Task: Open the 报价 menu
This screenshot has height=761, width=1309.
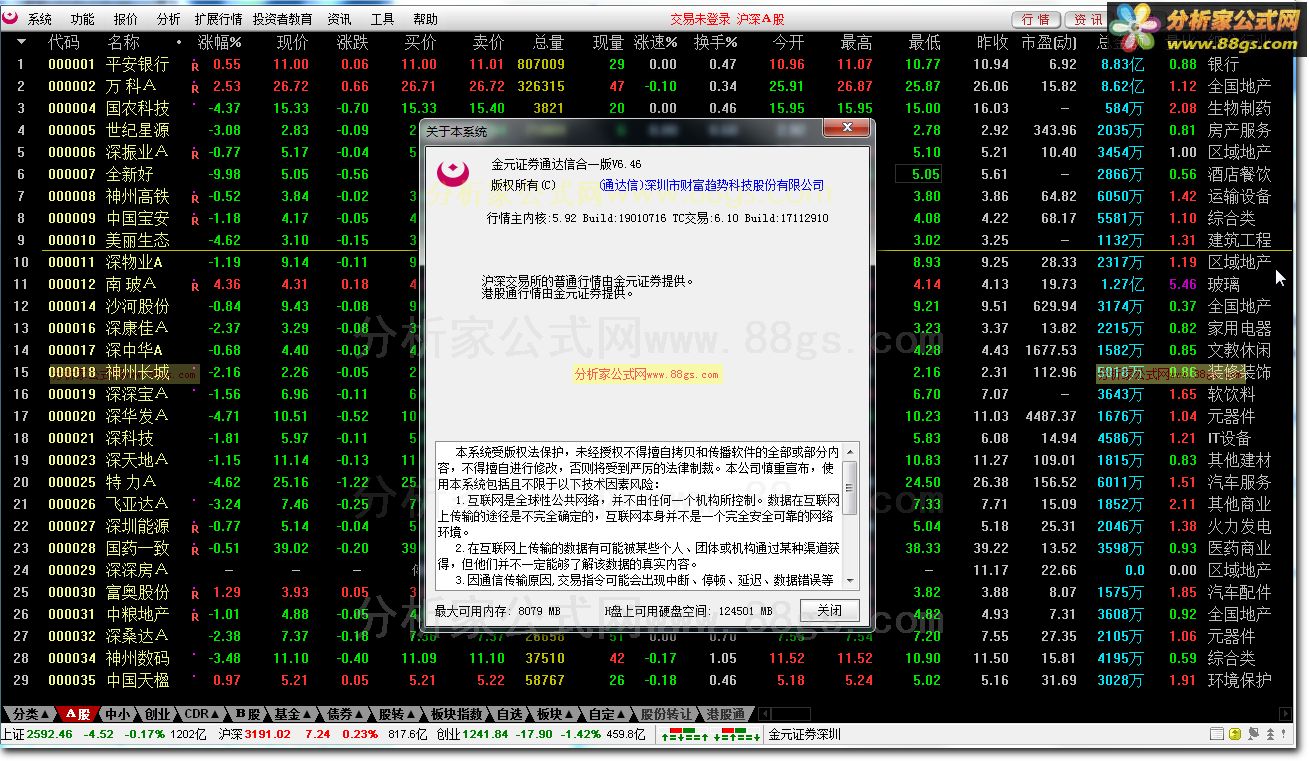Action: coord(126,19)
